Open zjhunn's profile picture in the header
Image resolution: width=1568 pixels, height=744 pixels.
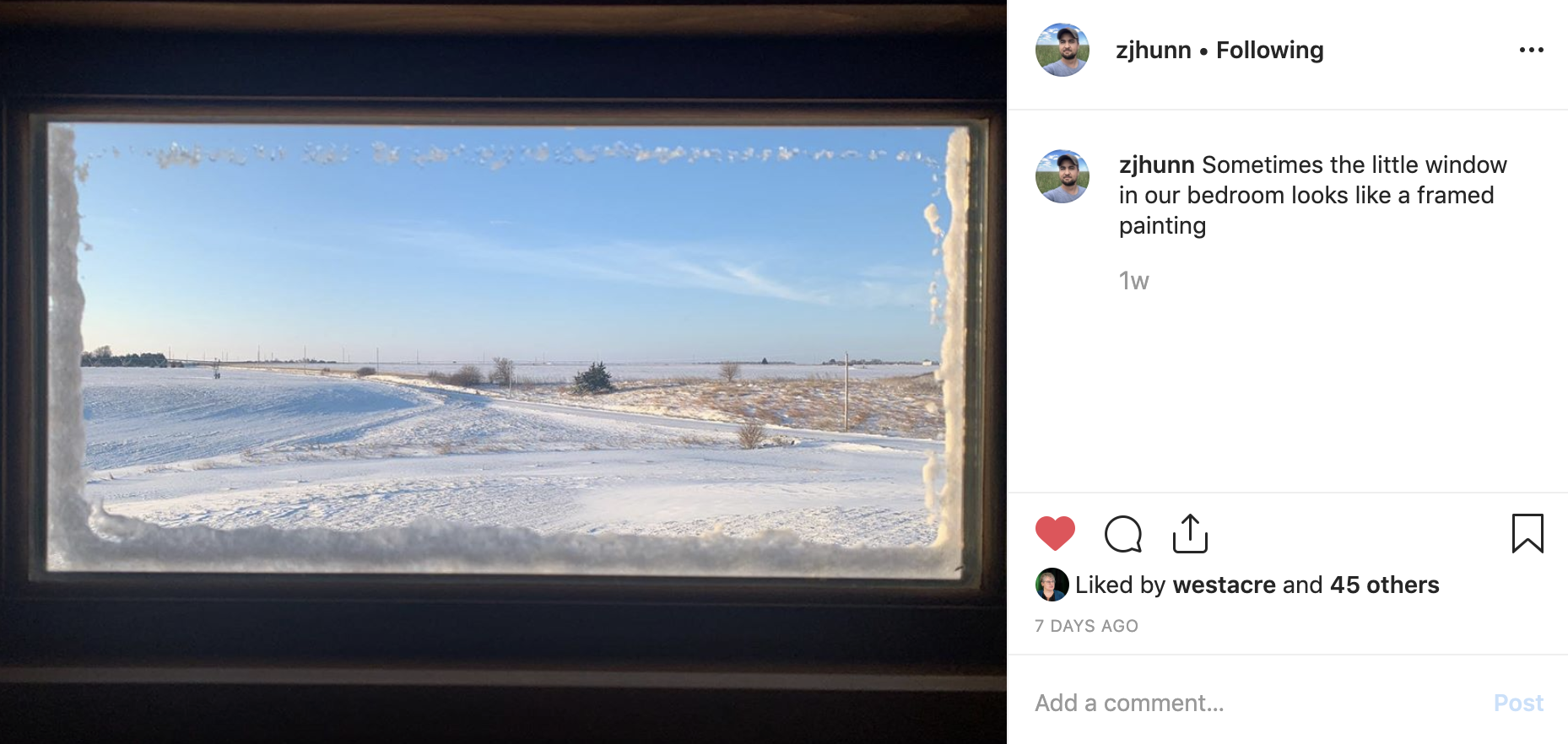[x=1062, y=50]
